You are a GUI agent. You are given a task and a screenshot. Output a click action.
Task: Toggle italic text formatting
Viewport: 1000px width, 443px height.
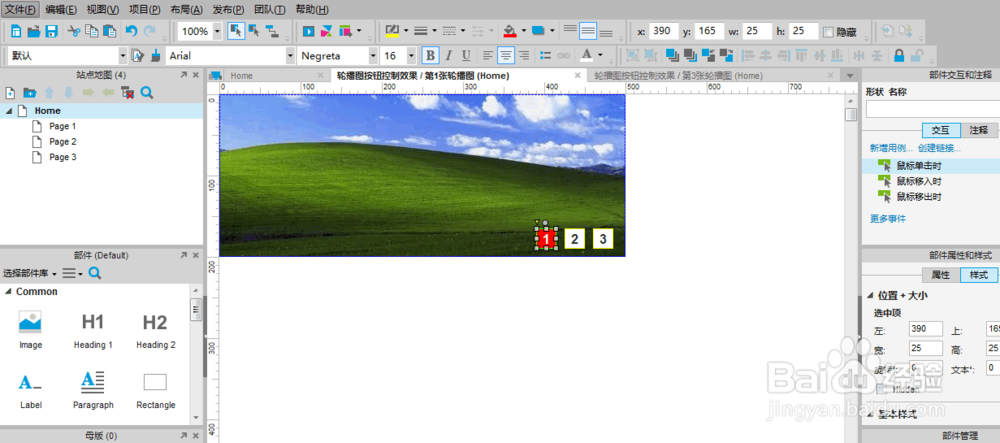(x=448, y=55)
